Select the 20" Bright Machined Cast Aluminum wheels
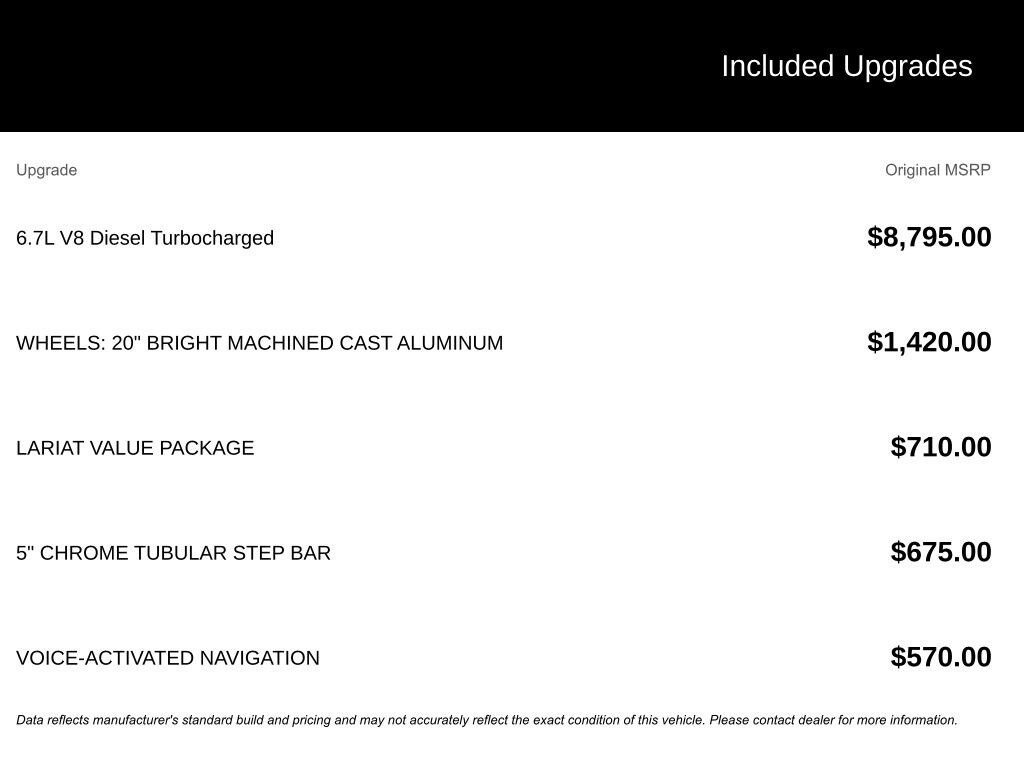Screen dimensions: 1024x768 259,343
